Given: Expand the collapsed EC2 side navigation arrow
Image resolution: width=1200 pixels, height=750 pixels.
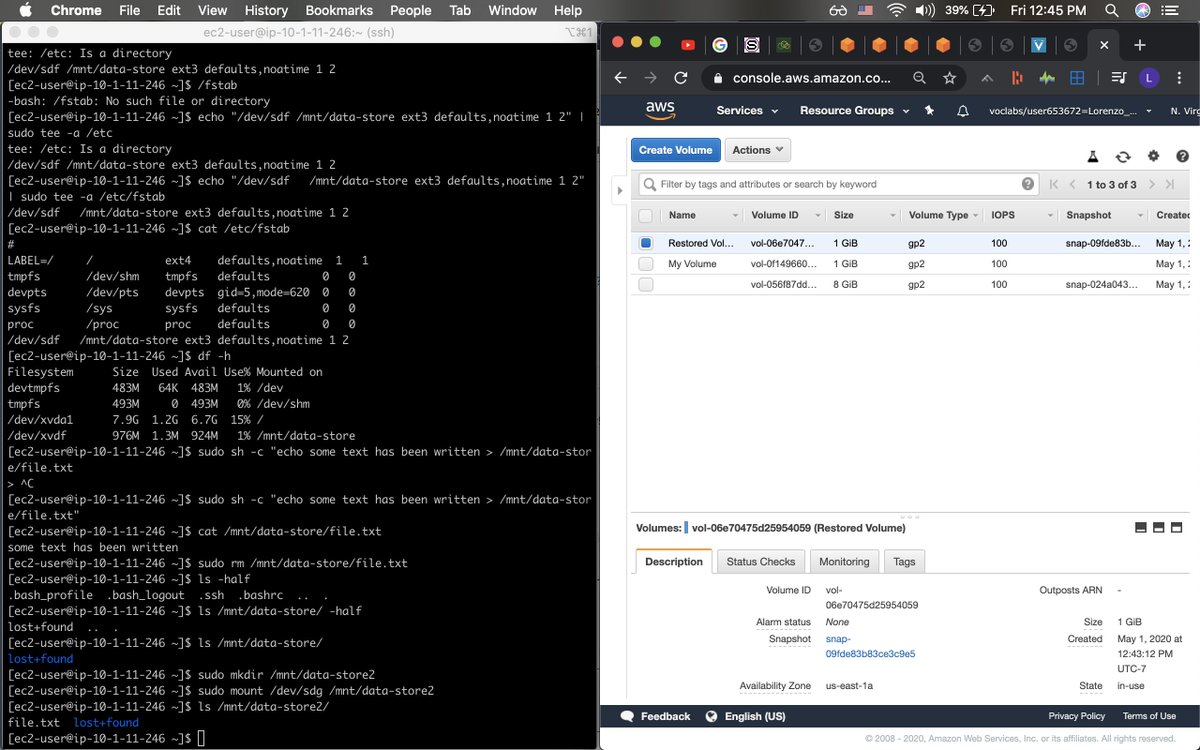Looking at the screenshot, I should [618, 190].
